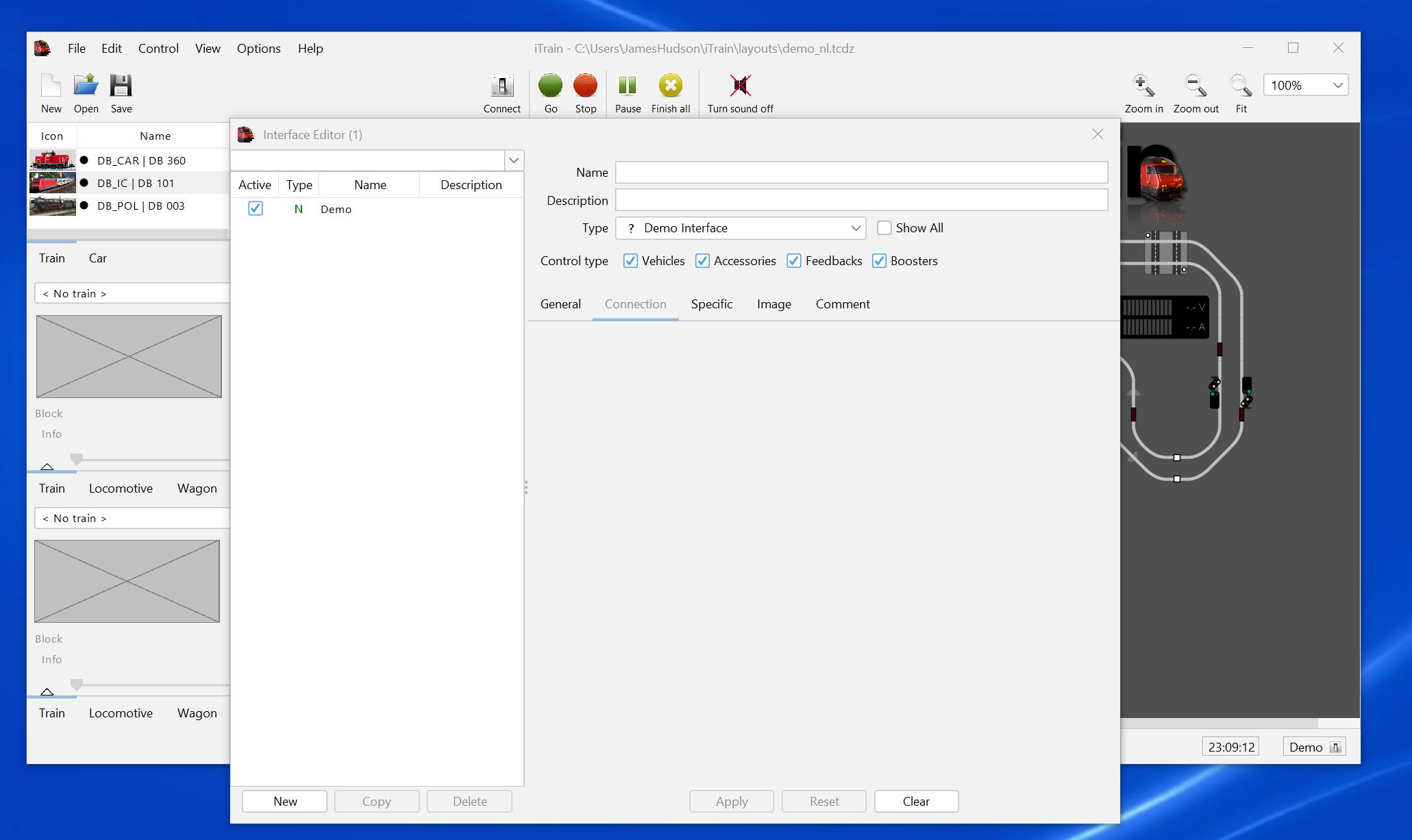
Task: Click Clear to reset interface fields
Action: coord(916,801)
